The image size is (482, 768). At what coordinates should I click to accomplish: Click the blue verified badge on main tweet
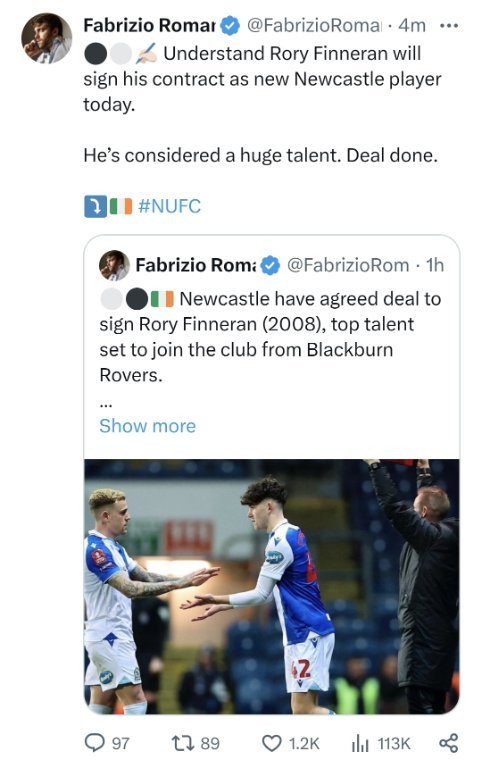pos(230,25)
